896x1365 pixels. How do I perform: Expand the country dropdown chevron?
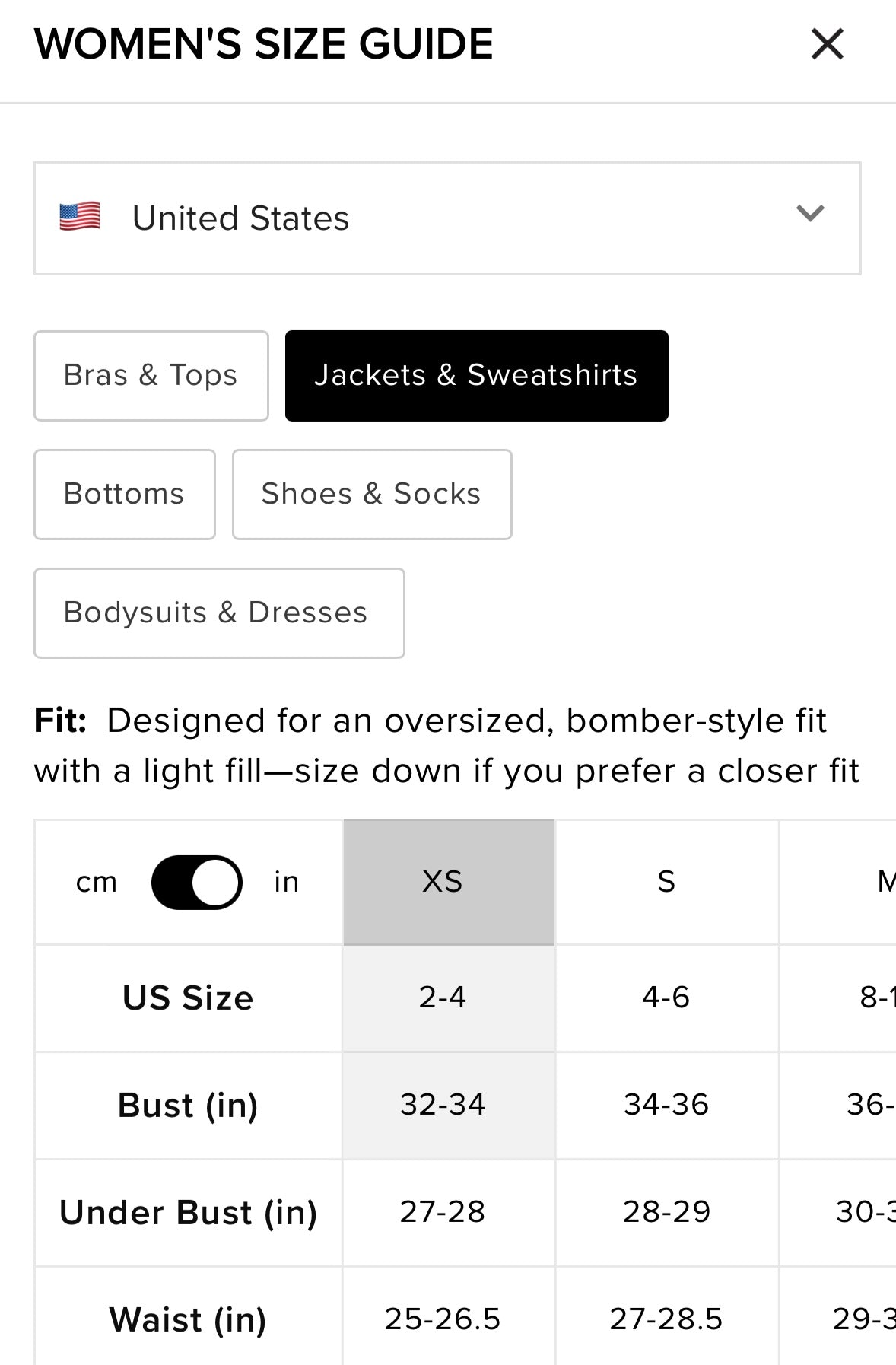(810, 214)
